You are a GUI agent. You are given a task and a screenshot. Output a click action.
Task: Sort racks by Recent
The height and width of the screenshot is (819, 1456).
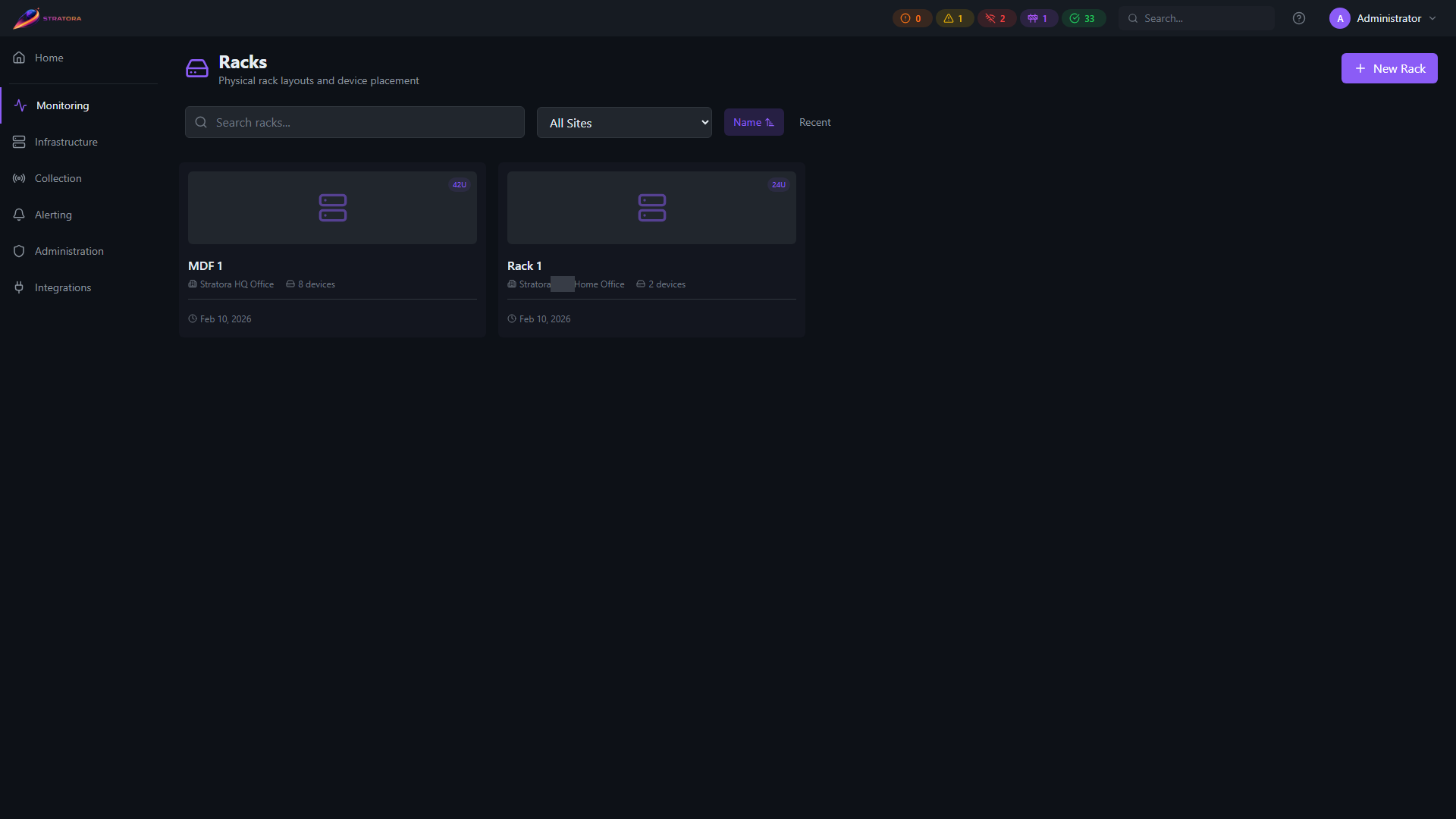tap(815, 122)
